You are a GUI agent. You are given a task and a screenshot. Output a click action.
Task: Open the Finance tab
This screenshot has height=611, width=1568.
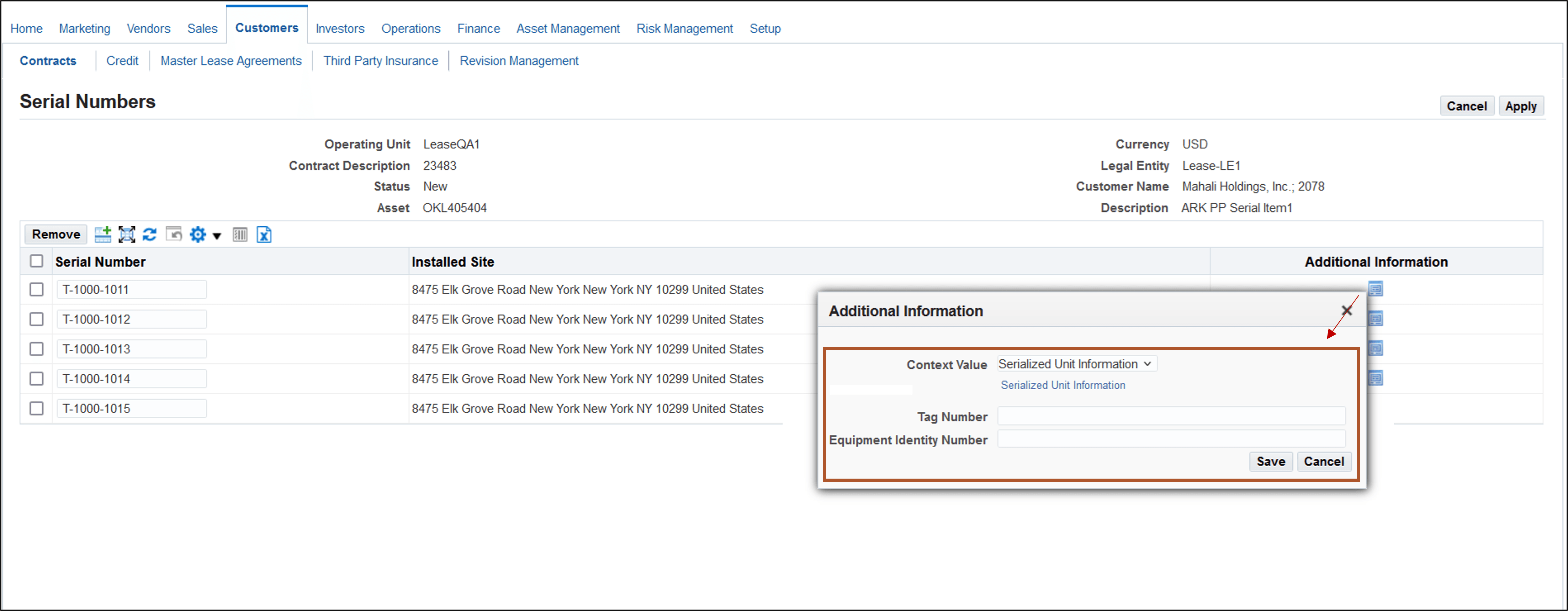(478, 28)
